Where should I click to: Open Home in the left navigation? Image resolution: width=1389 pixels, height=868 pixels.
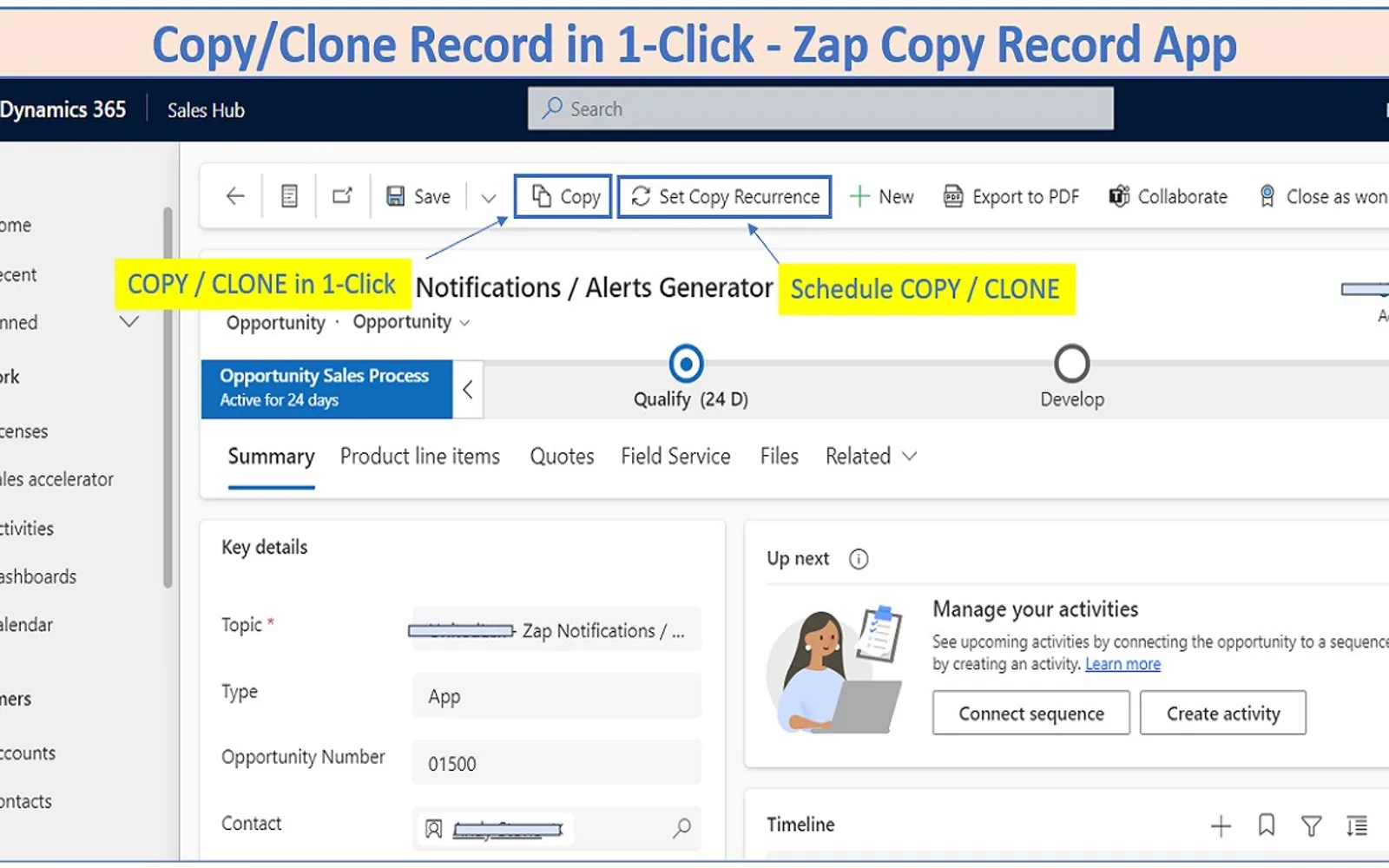(x=16, y=225)
